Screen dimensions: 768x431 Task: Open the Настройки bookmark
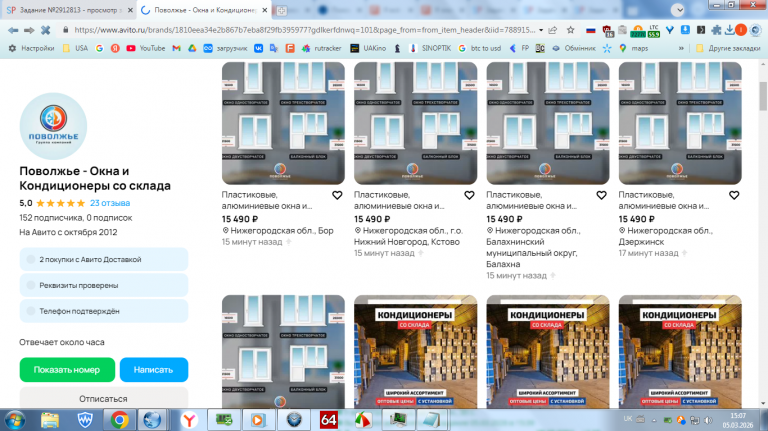point(31,48)
